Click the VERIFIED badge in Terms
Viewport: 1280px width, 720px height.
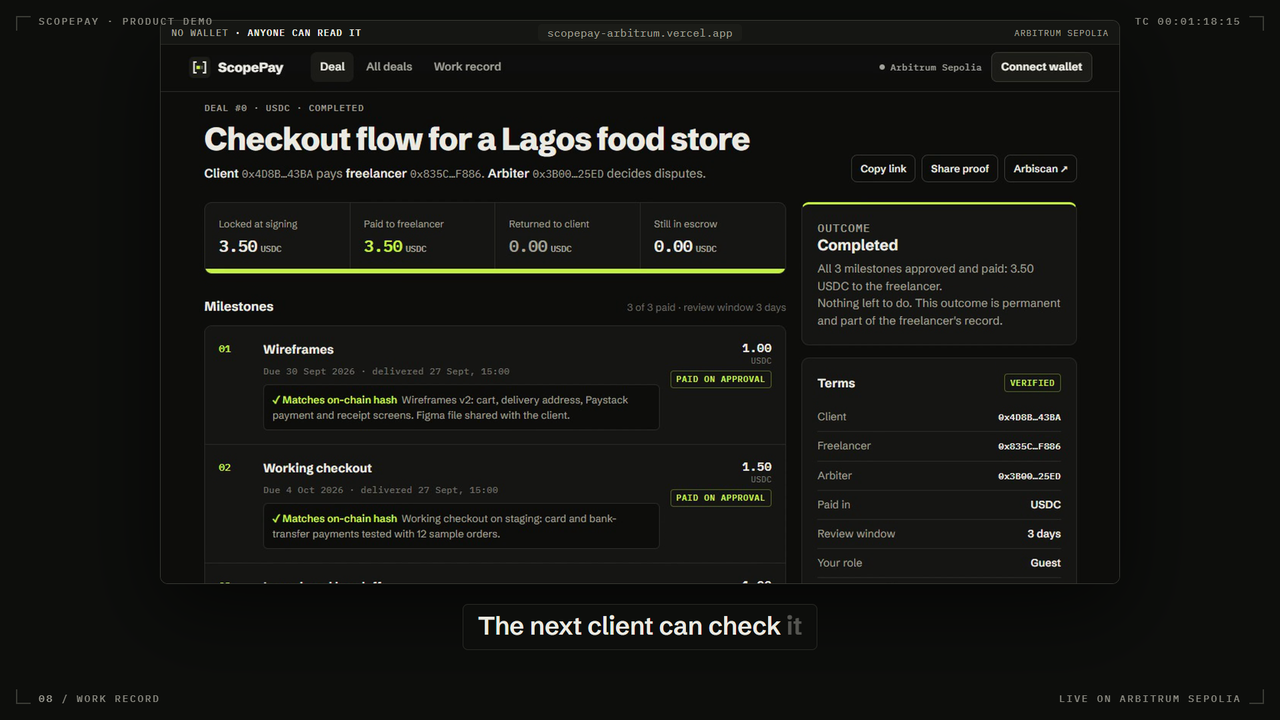(1032, 383)
